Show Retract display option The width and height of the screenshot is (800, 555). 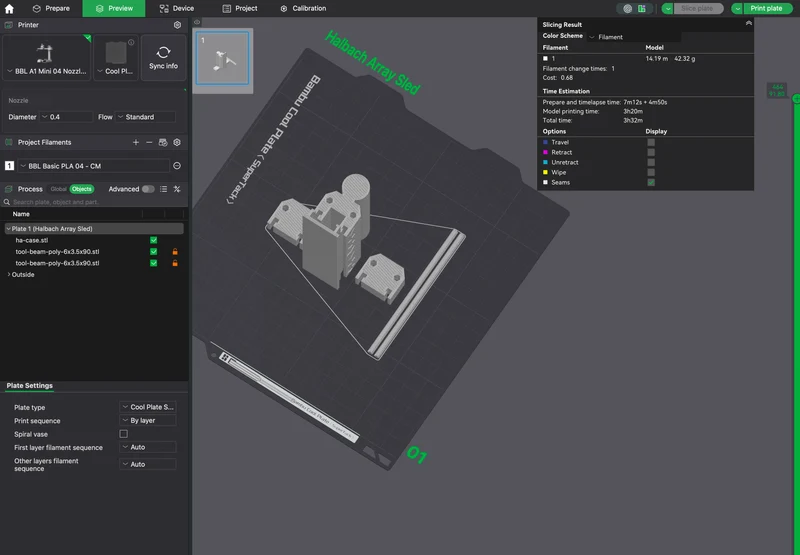click(651, 153)
